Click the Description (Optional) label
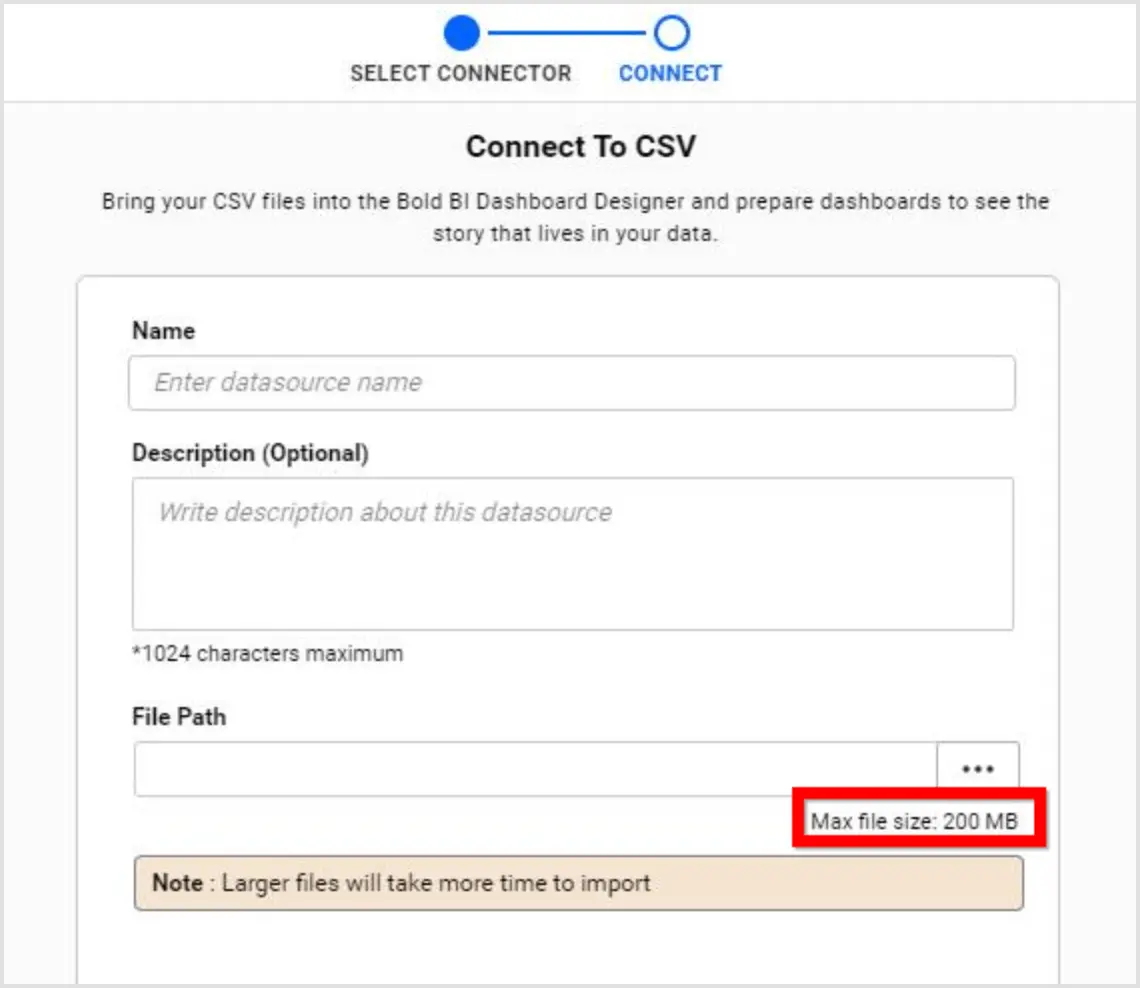Screen dimensions: 1140x988 [250, 453]
